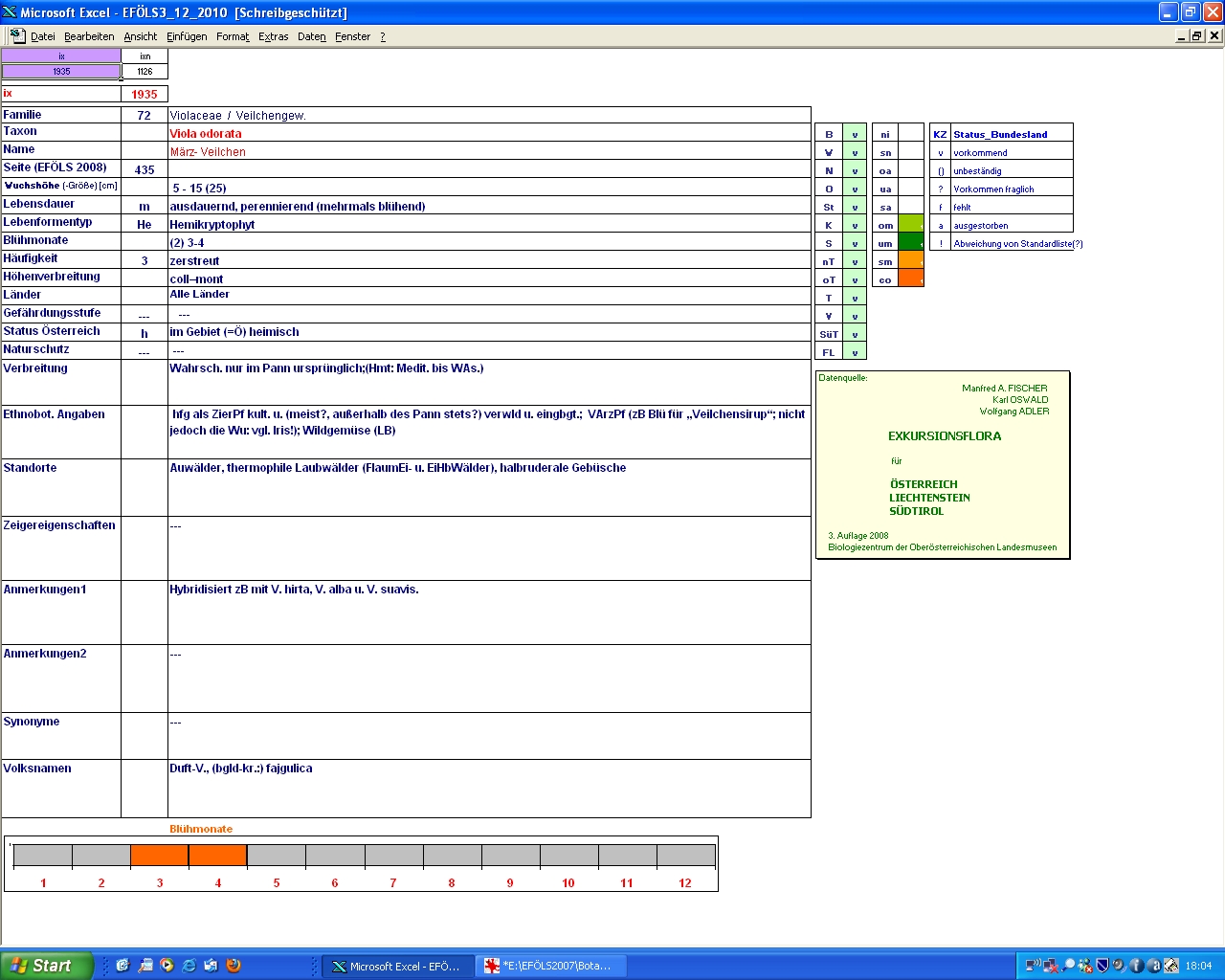Click the green 'v' status cell for B
The image size is (1225, 980).
click(855, 134)
